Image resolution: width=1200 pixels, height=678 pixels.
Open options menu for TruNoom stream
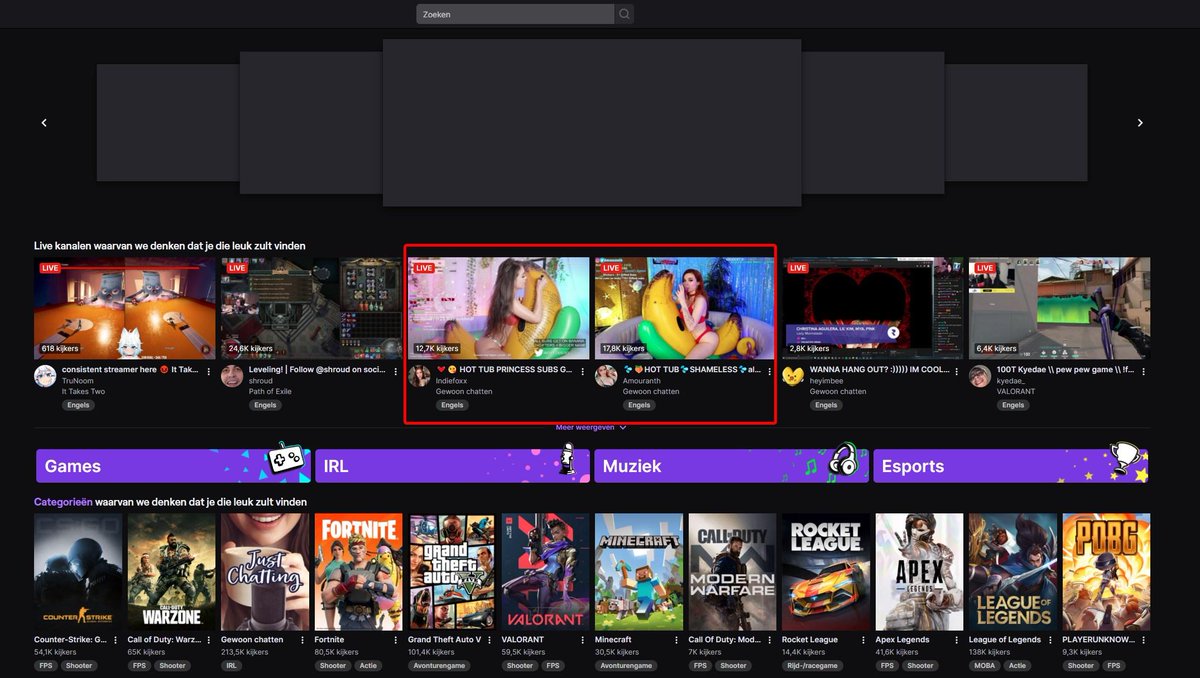[209, 371]
